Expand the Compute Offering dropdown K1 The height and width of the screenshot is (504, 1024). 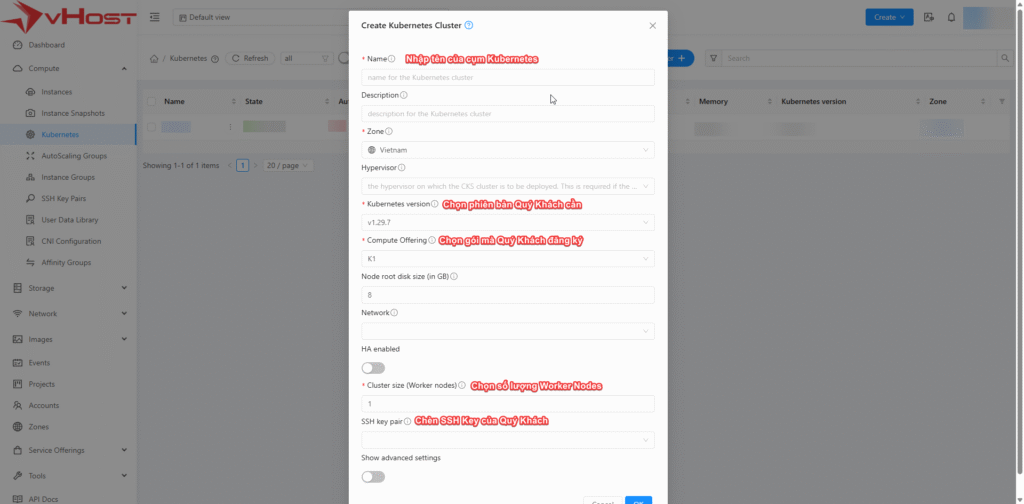coord(507,259)
